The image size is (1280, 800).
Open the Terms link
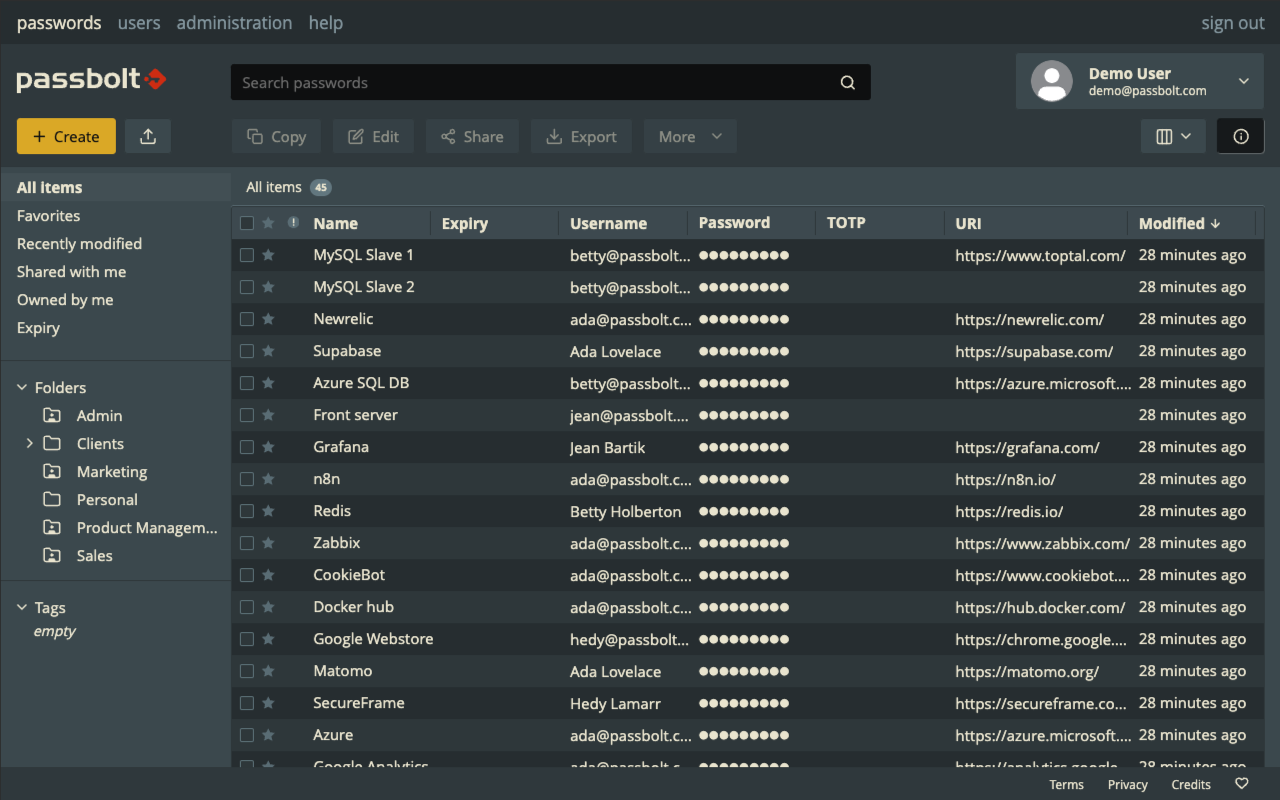click(x=1066, y=784)
